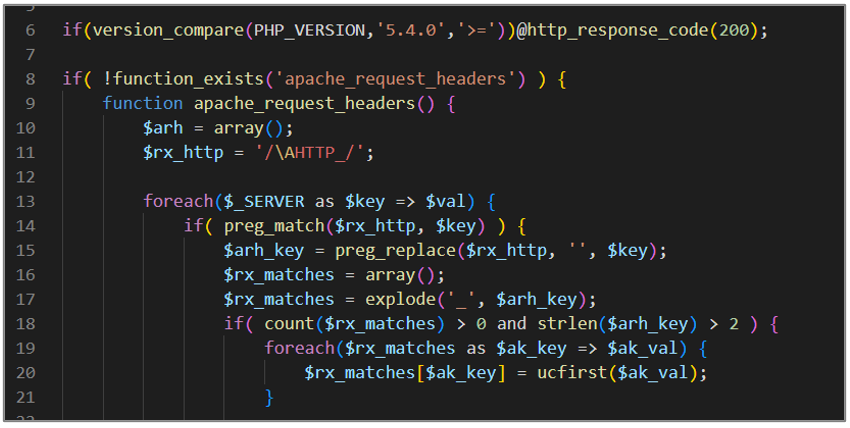850x428 pixels.
Task: Click $rx_matches[$ak_key] on line 20
Action: point(405,373)
